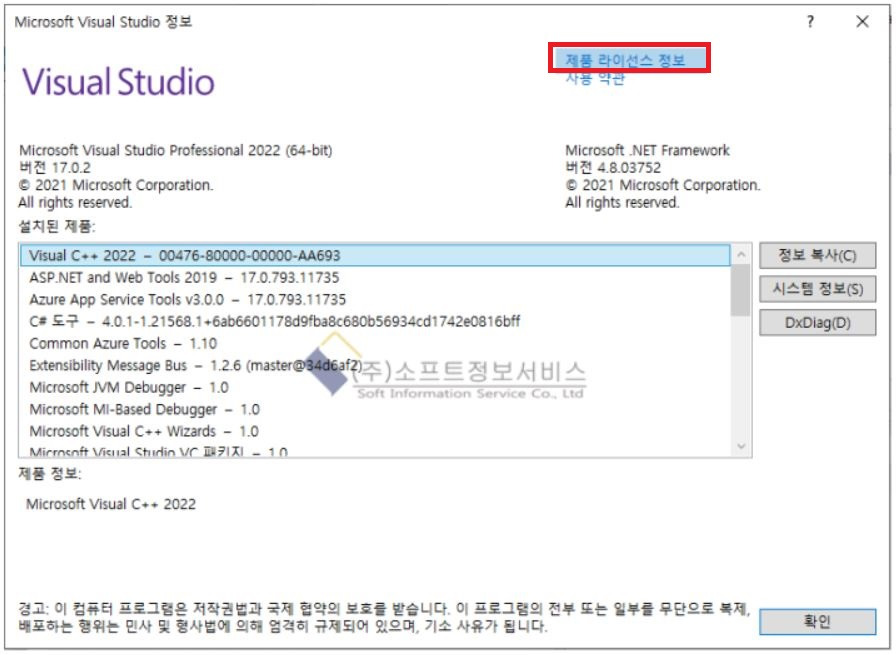The height and width of the screenshot is (655, 896).
Task: Click the list scrollbar down arrow
Action: pos(741,446)
